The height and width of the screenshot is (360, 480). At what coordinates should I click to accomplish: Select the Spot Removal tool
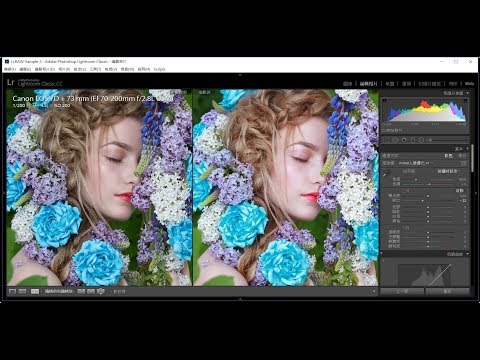[395, 140]
